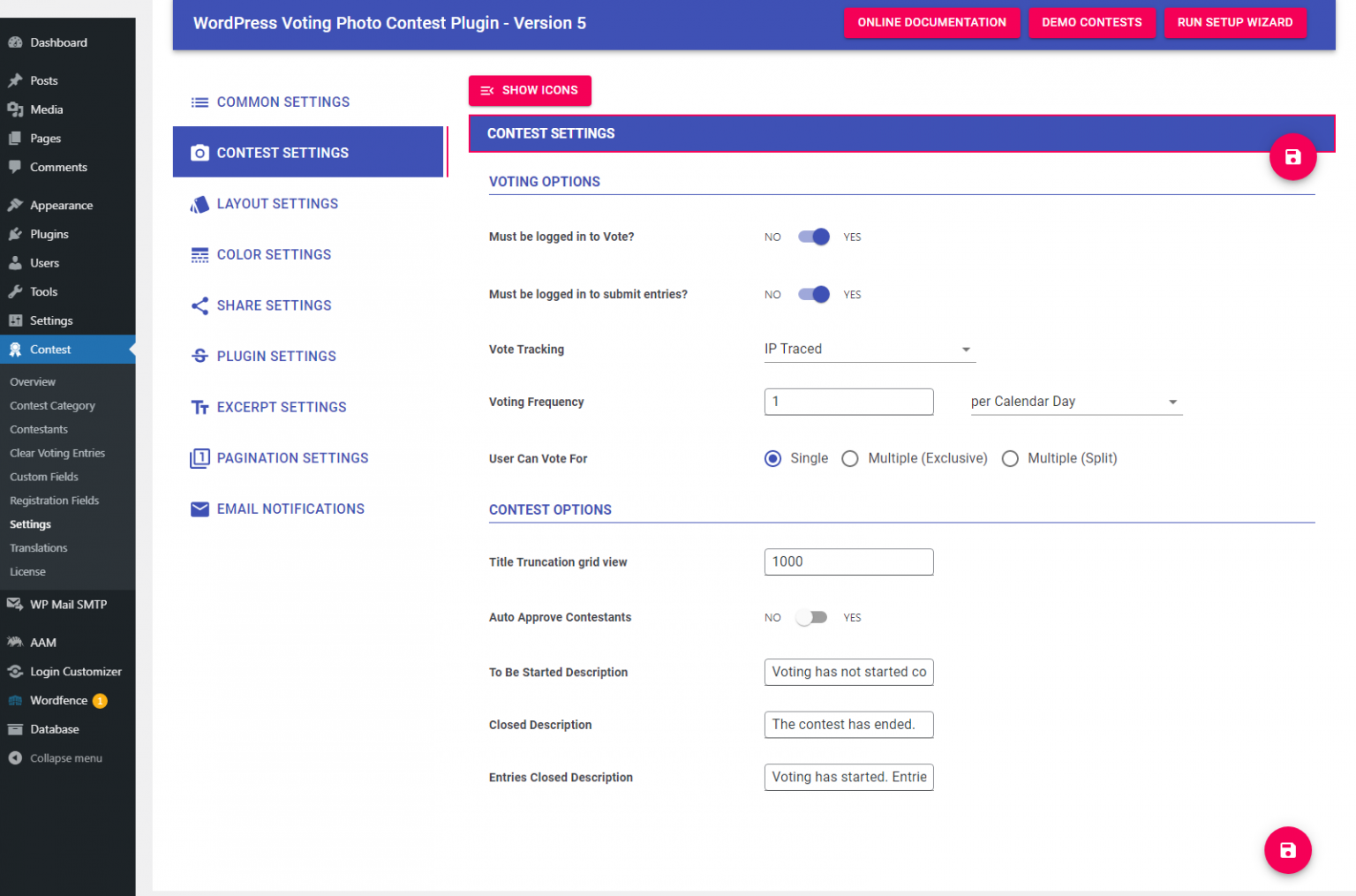Screen dimensions: 1356x896
Task: Click the WP Mail SMTP envelope icon
Action: pos(15,605)
